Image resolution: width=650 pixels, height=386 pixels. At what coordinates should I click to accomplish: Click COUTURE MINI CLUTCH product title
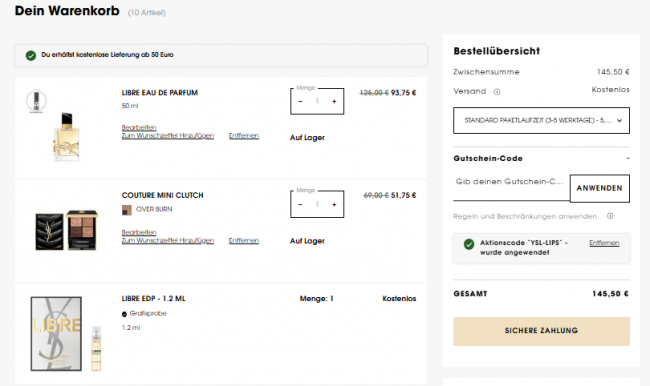tap(162, 195)
